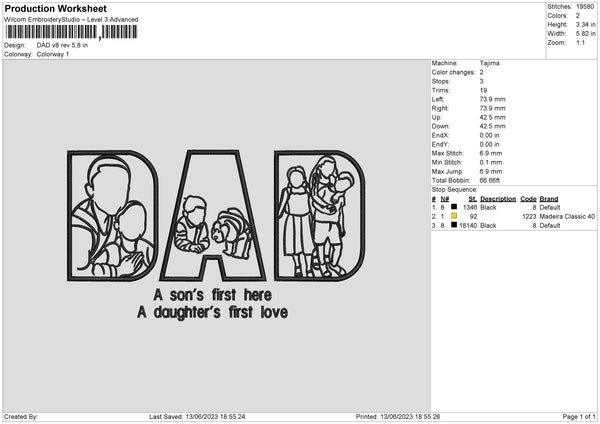Click the barcode under the Wilcom EmbroideryStudio line
Screen dimensions: 600x424
tap(71, 32)
